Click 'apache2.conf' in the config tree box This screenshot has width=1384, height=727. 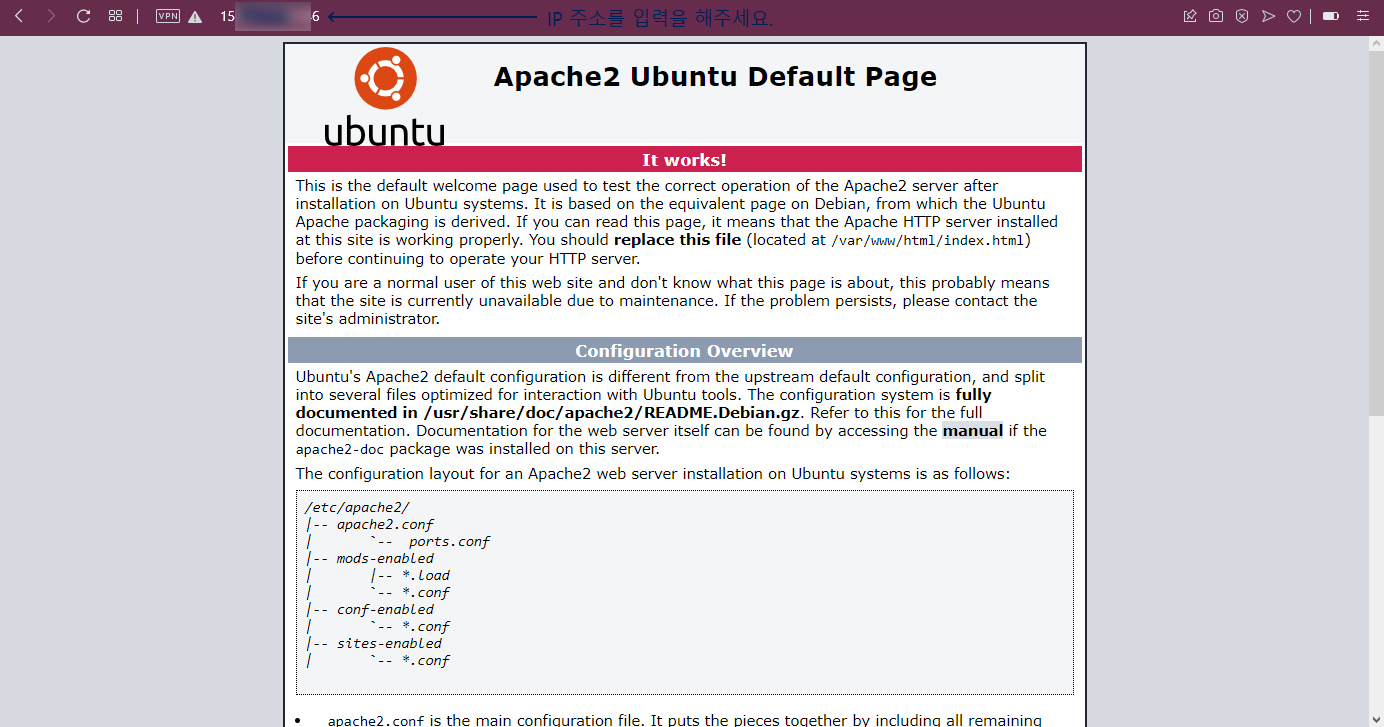tap(385, 525)
